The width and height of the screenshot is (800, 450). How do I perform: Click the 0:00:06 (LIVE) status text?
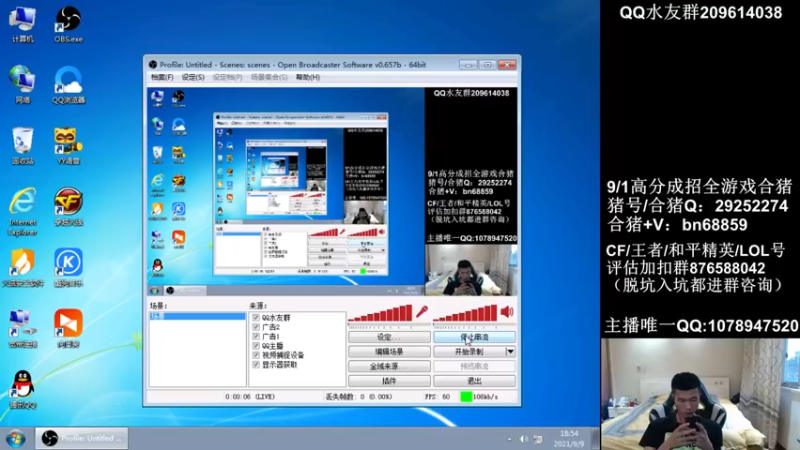click(x=250, y=396)
